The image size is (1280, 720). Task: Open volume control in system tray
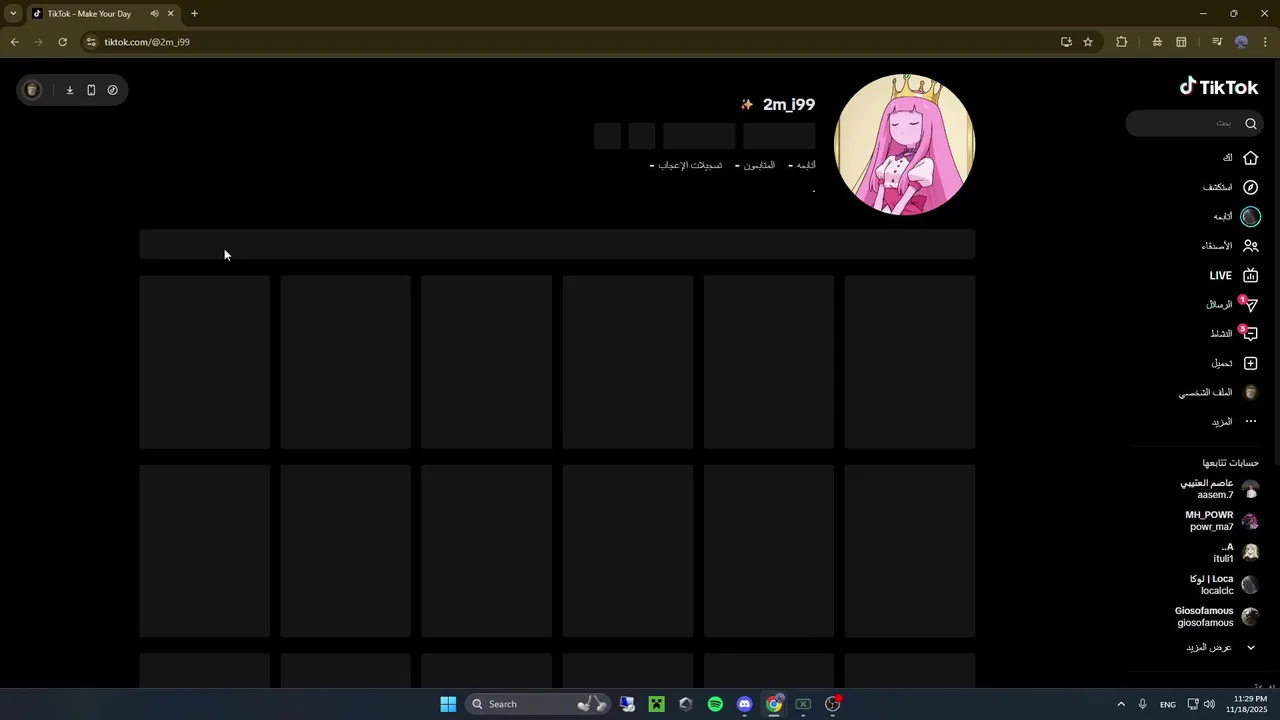coord(1209,704)
